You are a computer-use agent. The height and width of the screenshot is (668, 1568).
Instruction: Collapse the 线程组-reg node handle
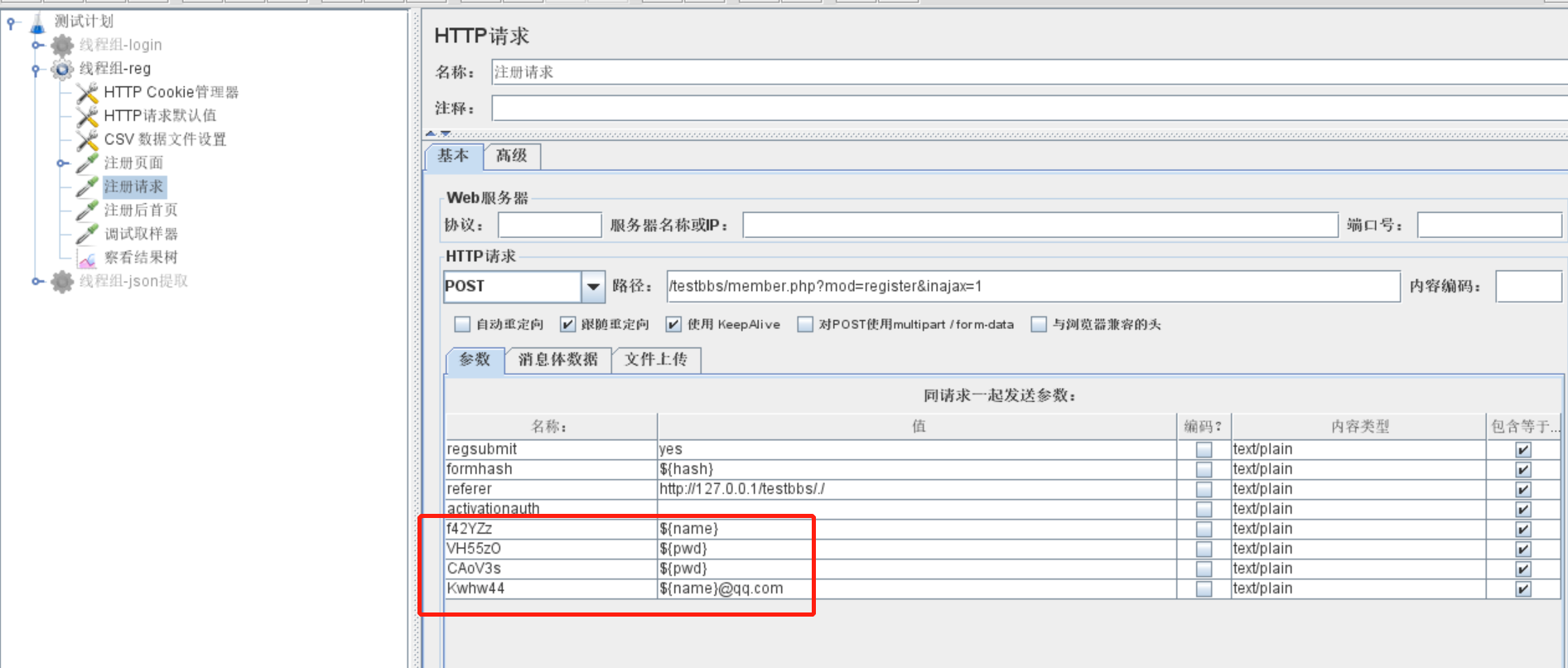tap(36, 70)
